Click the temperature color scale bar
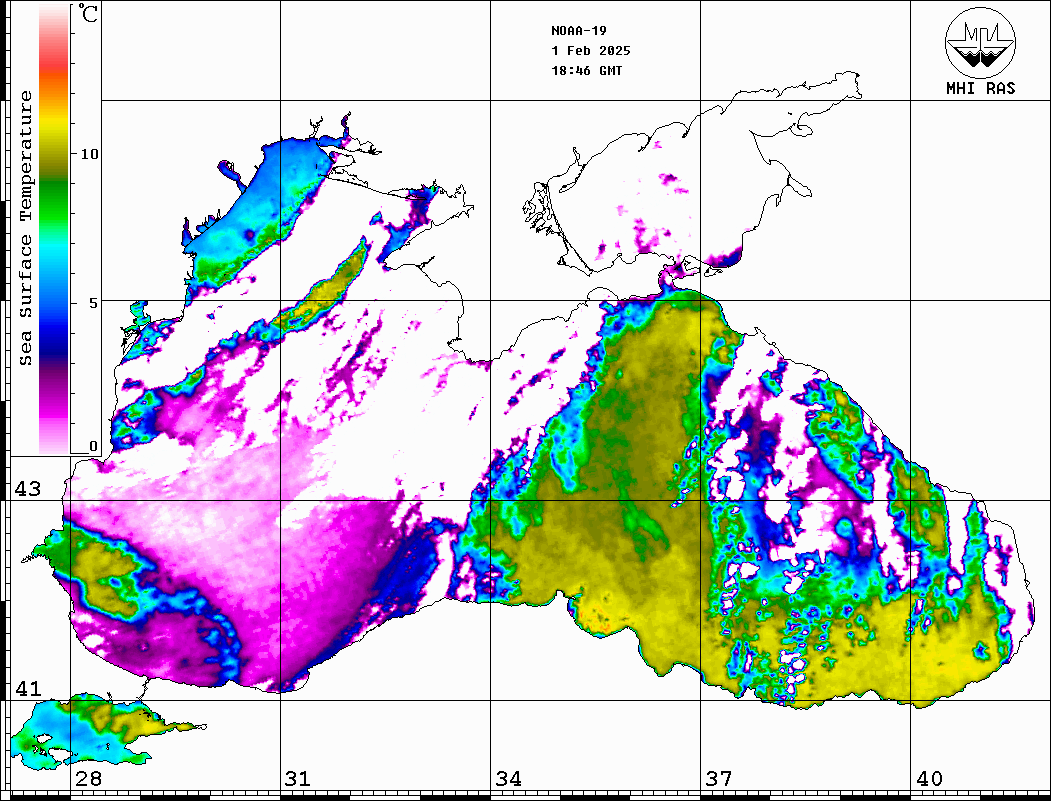The height and width of the screenshot is (801, 1051). (x=54, y=229)
